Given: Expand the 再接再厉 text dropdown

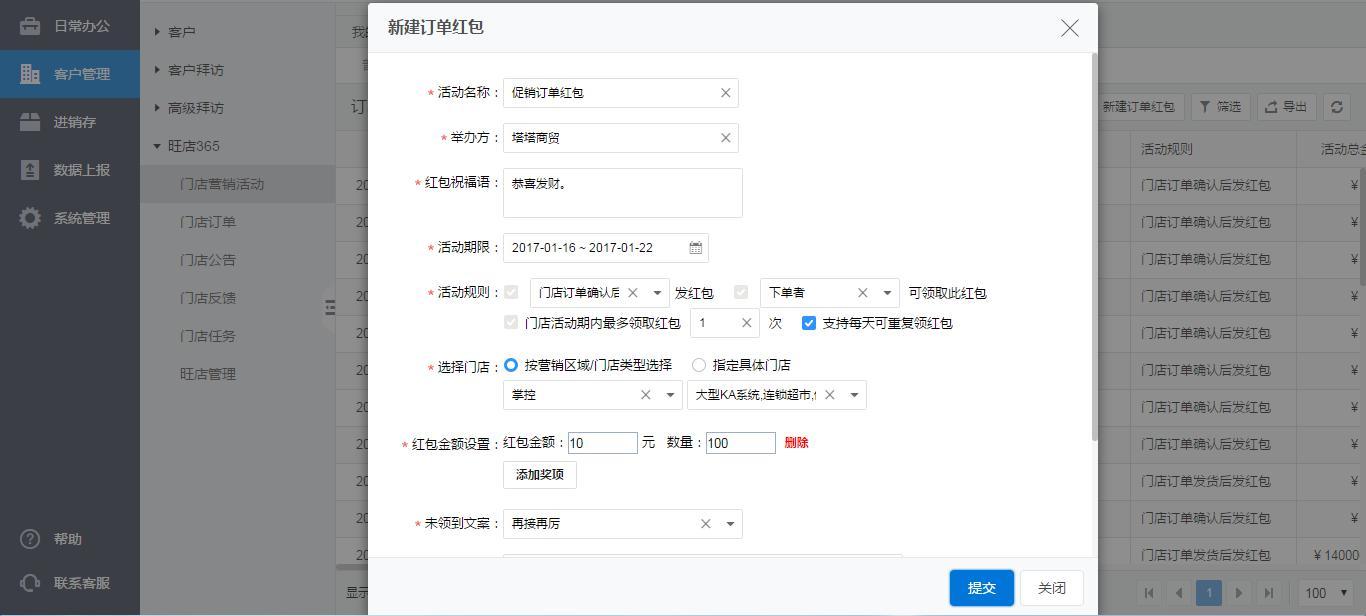Looking at the screenshot, I should 730,524.
